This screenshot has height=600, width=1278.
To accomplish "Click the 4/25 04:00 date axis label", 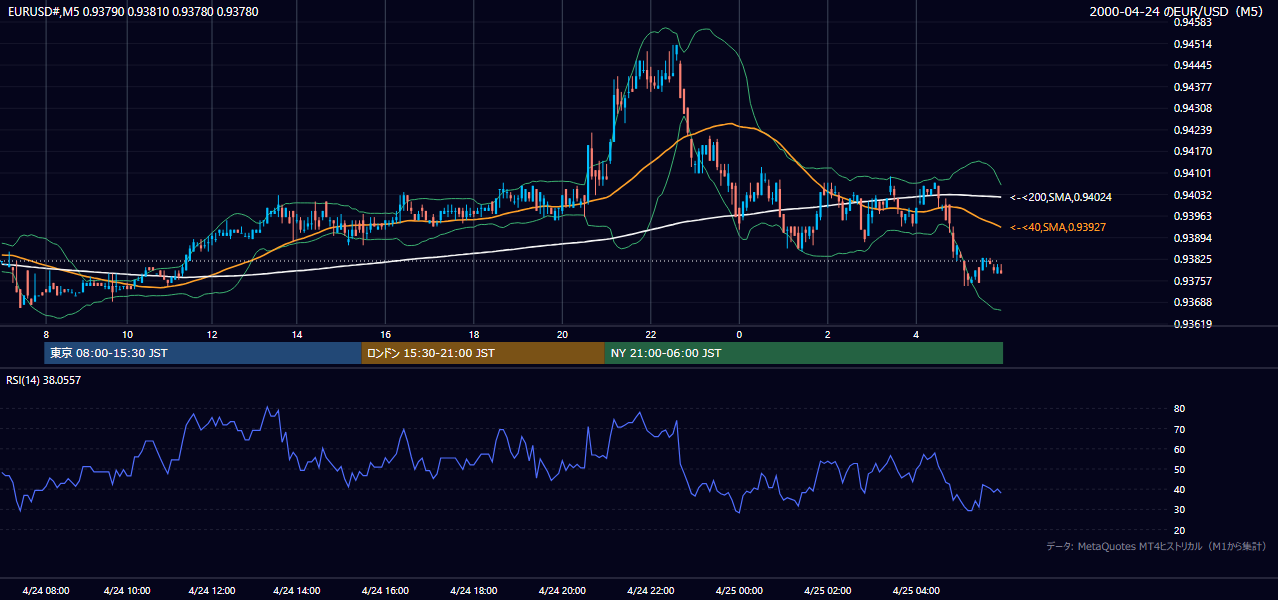I will click(x=916, y=591).
